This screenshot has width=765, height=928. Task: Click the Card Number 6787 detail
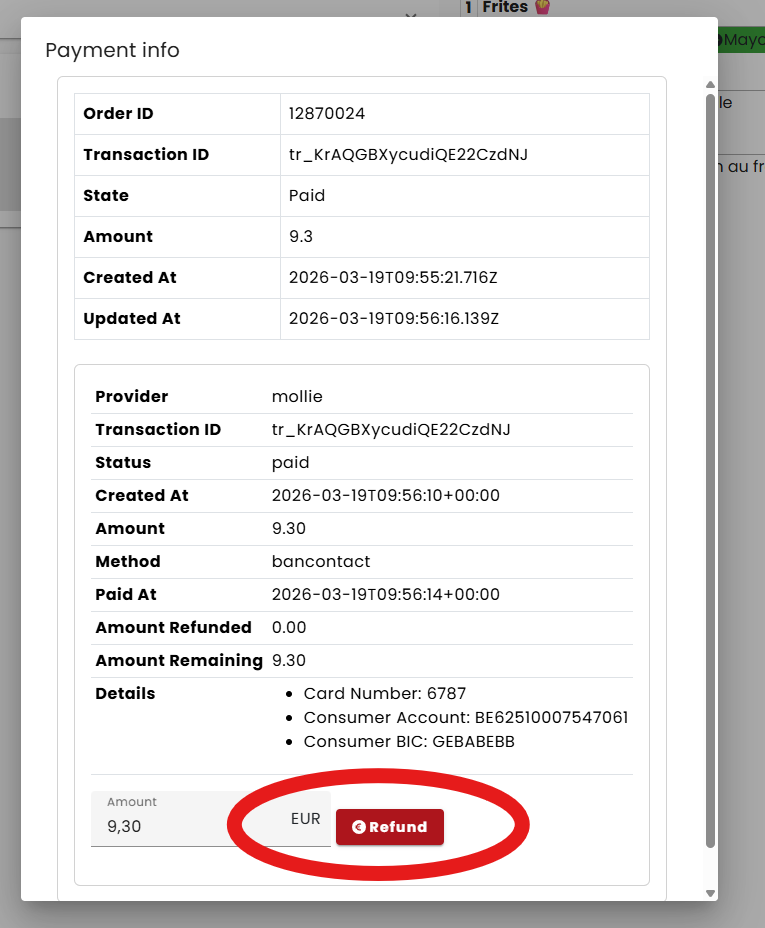[x=385, y=693]
